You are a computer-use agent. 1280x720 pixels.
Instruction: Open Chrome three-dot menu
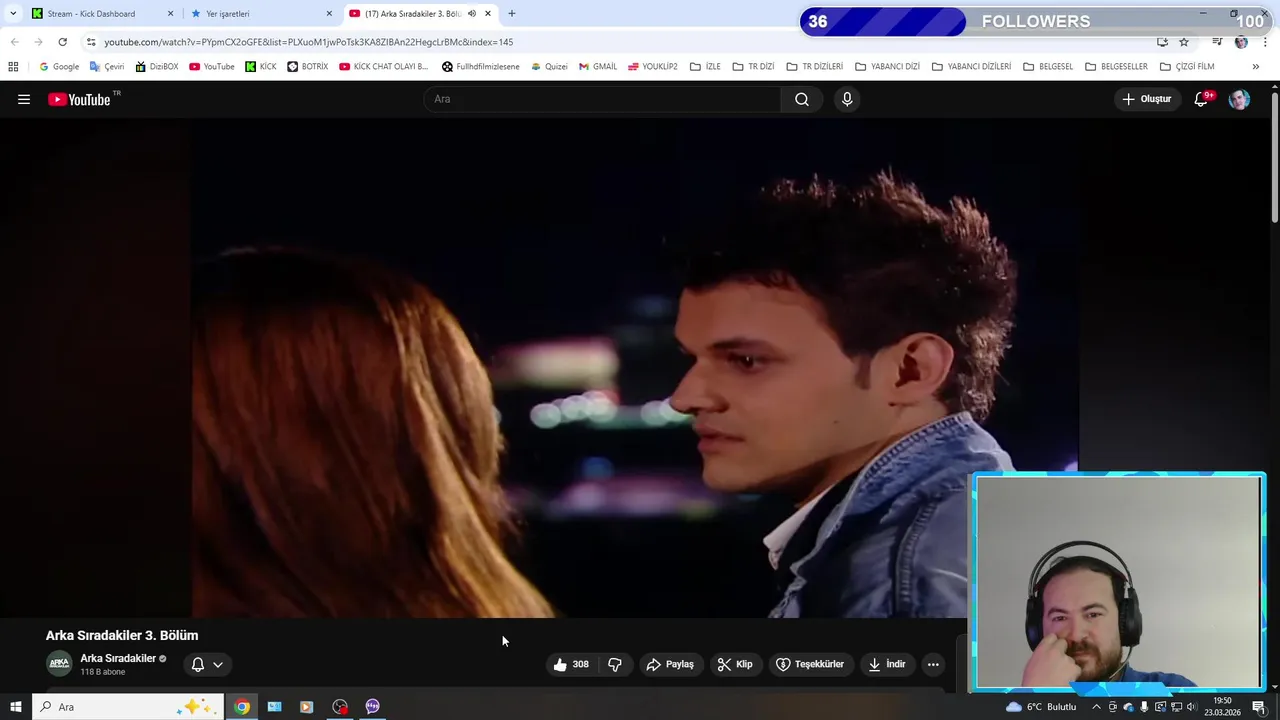pyautogui.click(x=1265, y=42)
